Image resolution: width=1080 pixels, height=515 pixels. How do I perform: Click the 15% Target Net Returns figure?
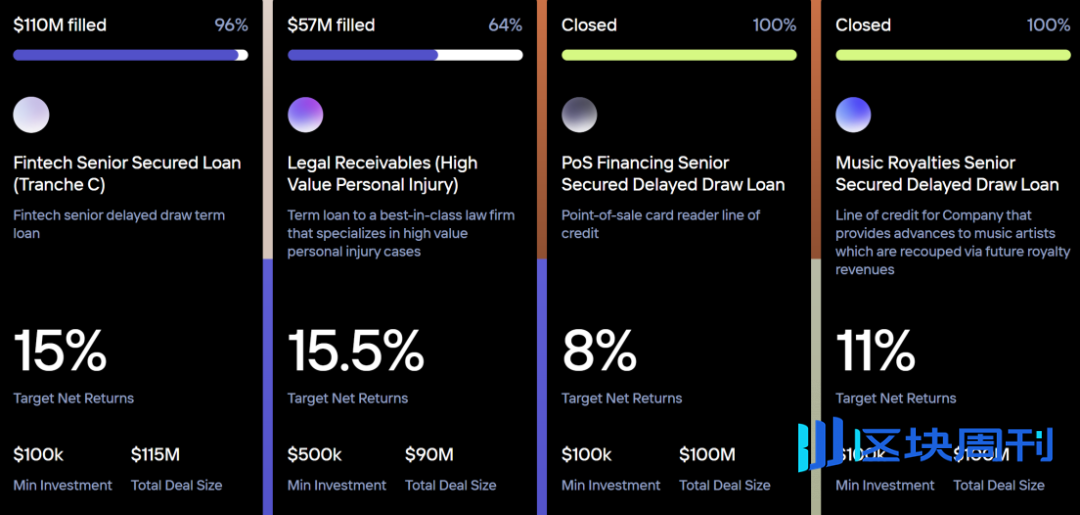pos(60,351)
